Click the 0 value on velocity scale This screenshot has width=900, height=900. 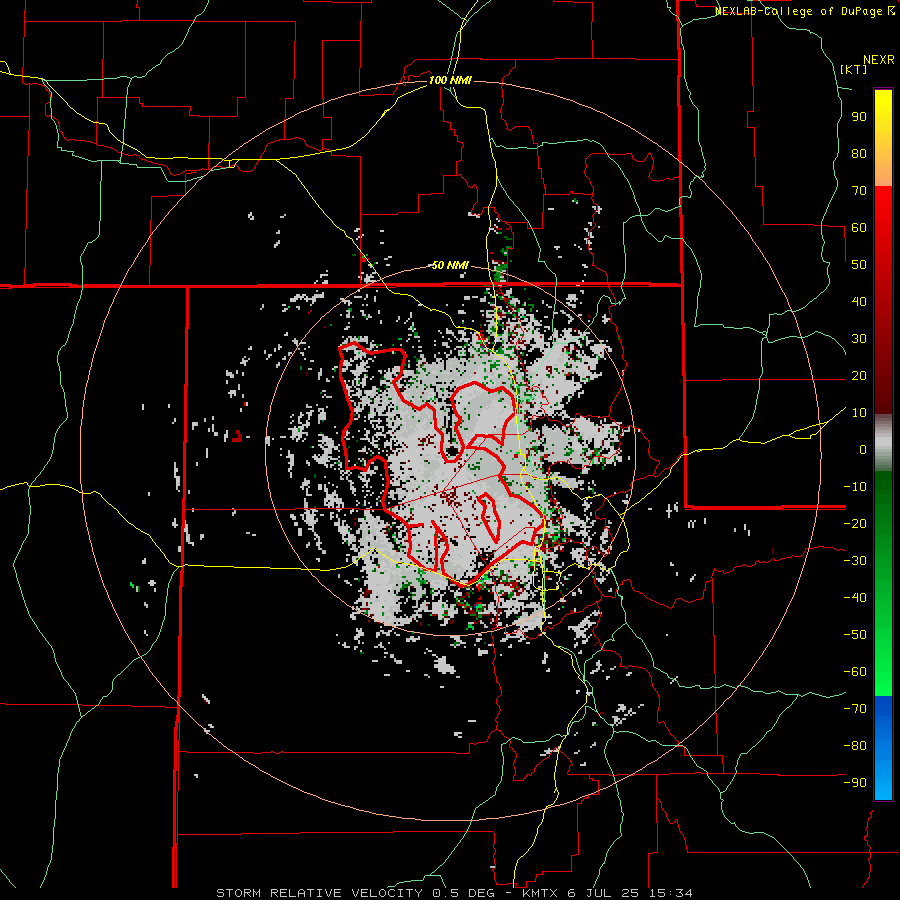point(863,449)
